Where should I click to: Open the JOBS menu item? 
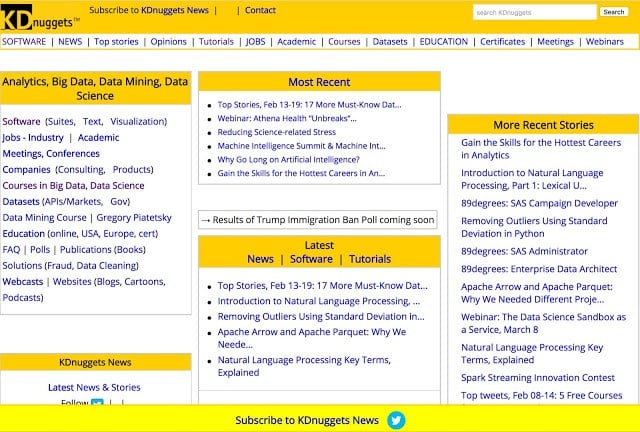256,42
